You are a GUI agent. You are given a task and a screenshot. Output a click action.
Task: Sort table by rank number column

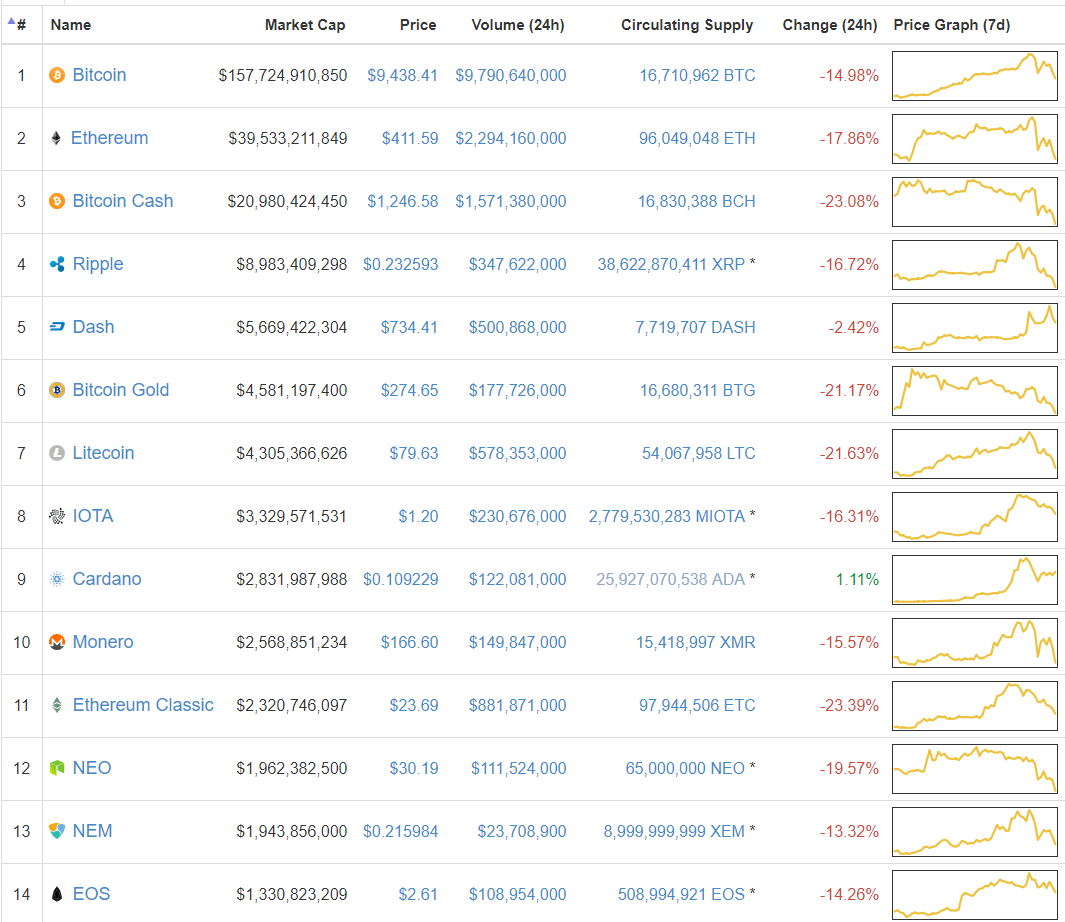click(x=20, y=25)
